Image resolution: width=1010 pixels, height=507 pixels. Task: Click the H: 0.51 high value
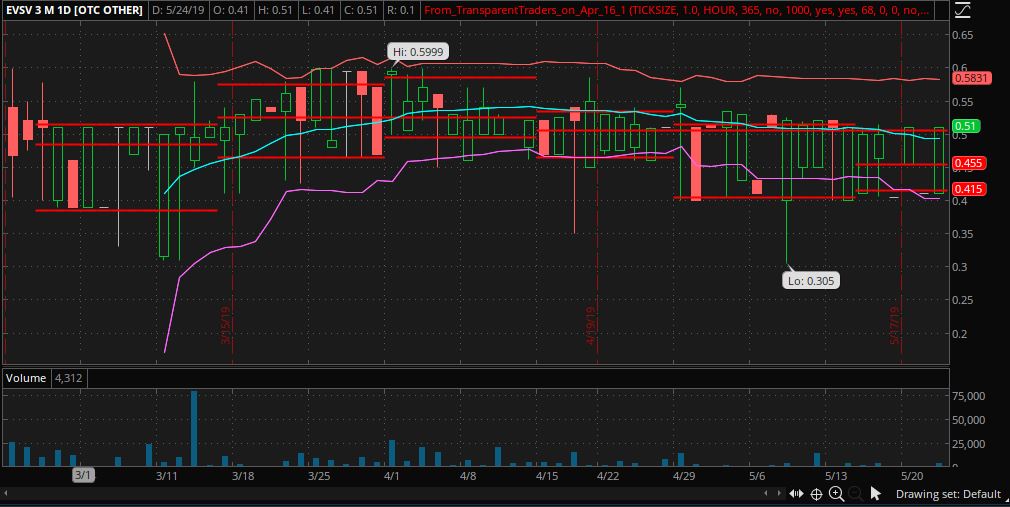[x=275, y=10]
